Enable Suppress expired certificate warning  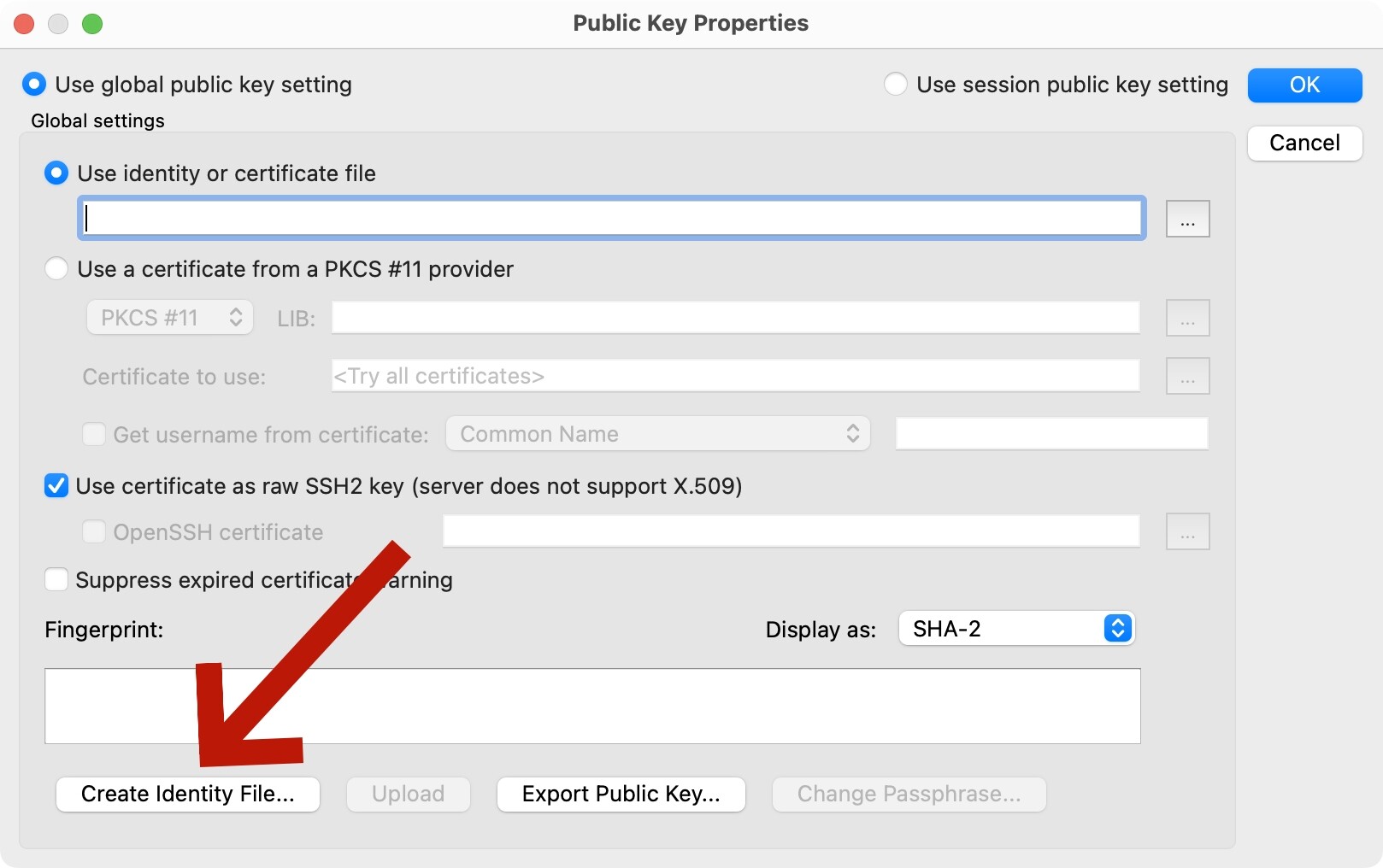pyautogui.click(x=56, y=580)
